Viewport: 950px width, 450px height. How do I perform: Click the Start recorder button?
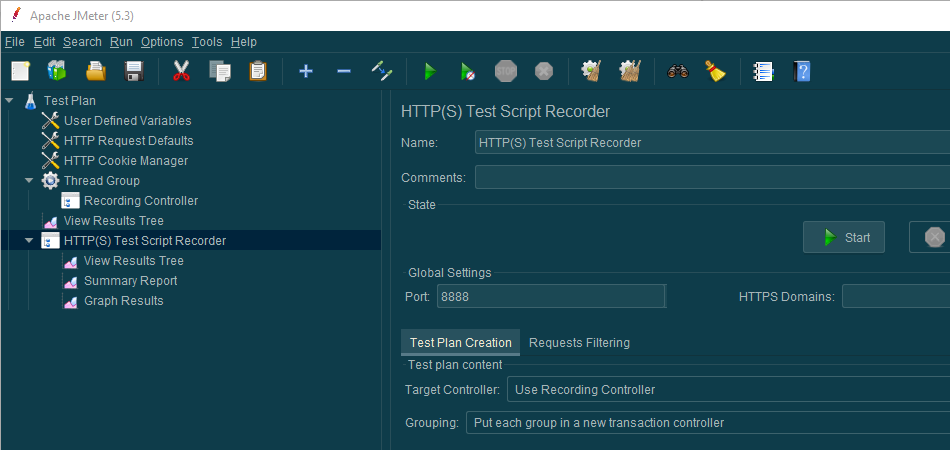[844, 237]
